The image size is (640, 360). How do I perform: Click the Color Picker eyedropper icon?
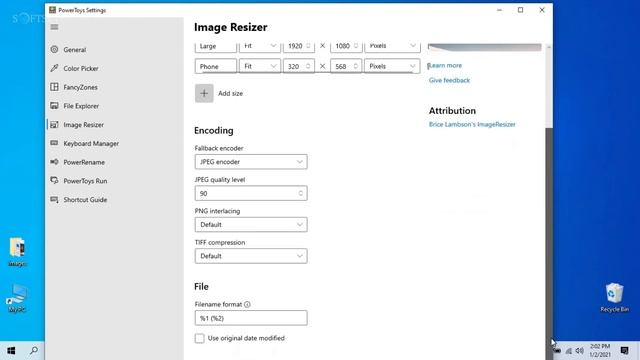[x=54, y=68]
